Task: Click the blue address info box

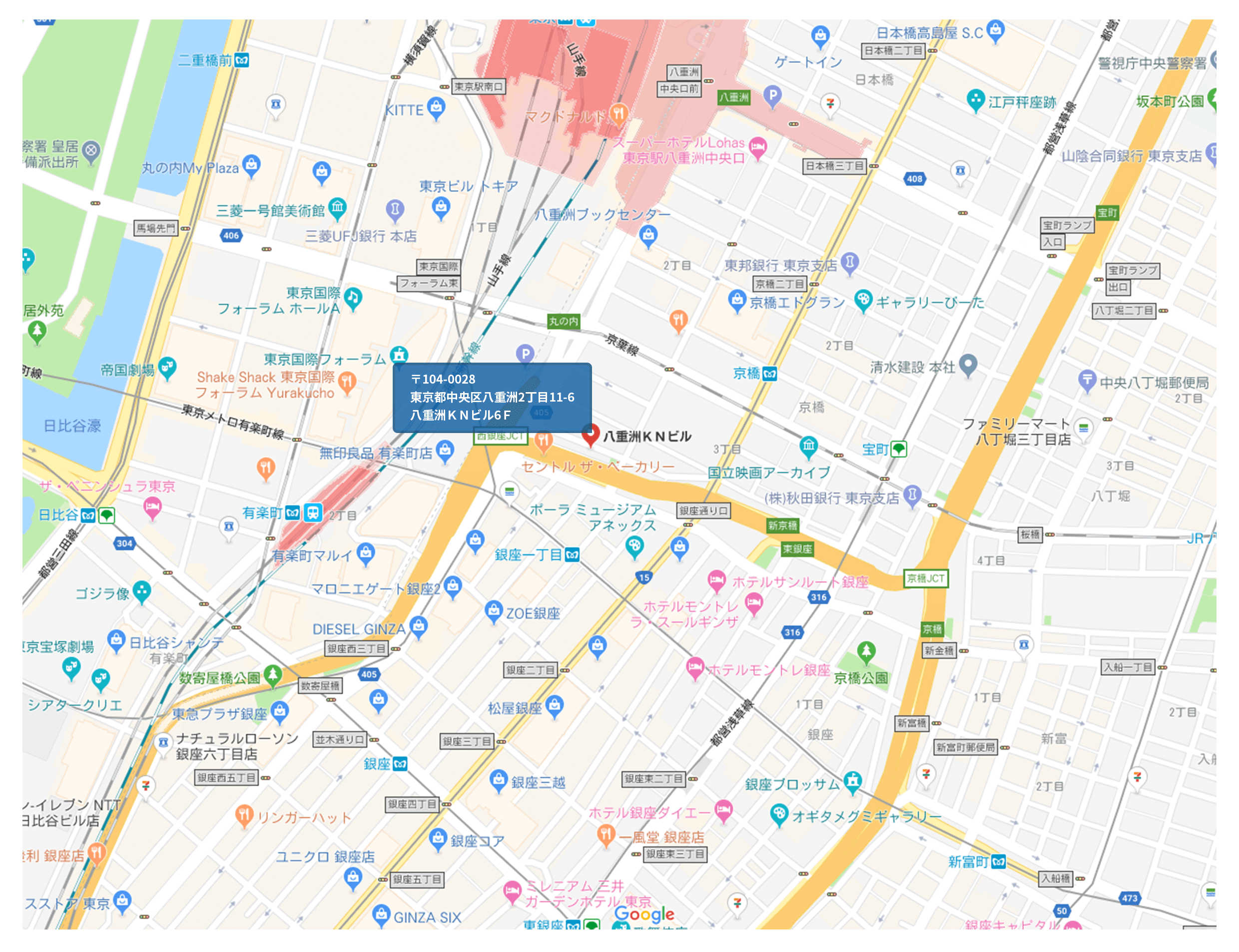Action: pyautogui.click(x=492, y=397)
